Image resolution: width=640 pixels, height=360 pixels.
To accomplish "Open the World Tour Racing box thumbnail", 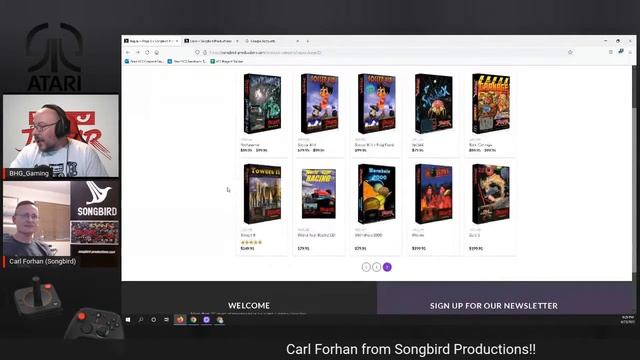I will pos(319,194).
